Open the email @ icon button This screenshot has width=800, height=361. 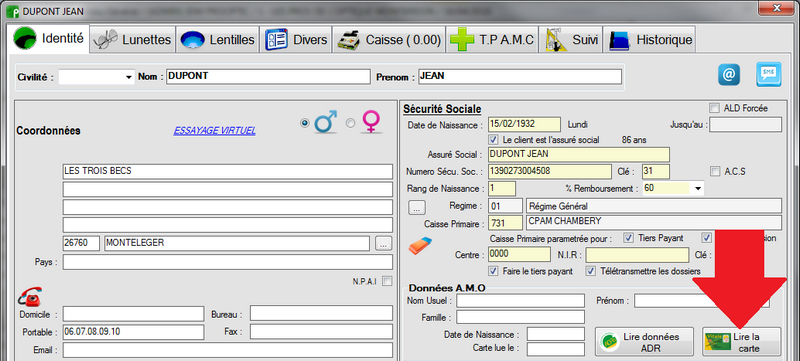click(x=729, y=74)
